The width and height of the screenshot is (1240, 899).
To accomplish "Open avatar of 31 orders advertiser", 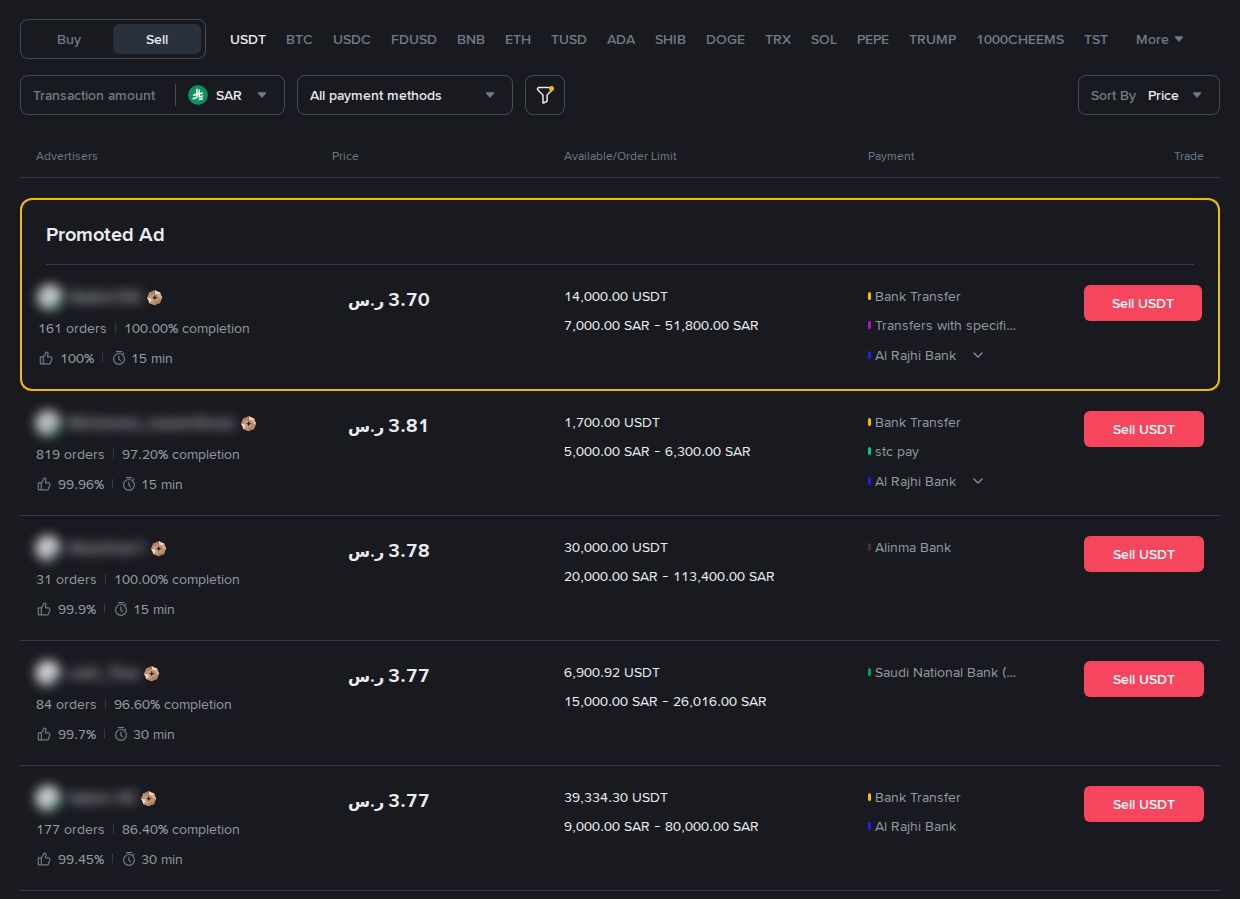I will [47, 548].
